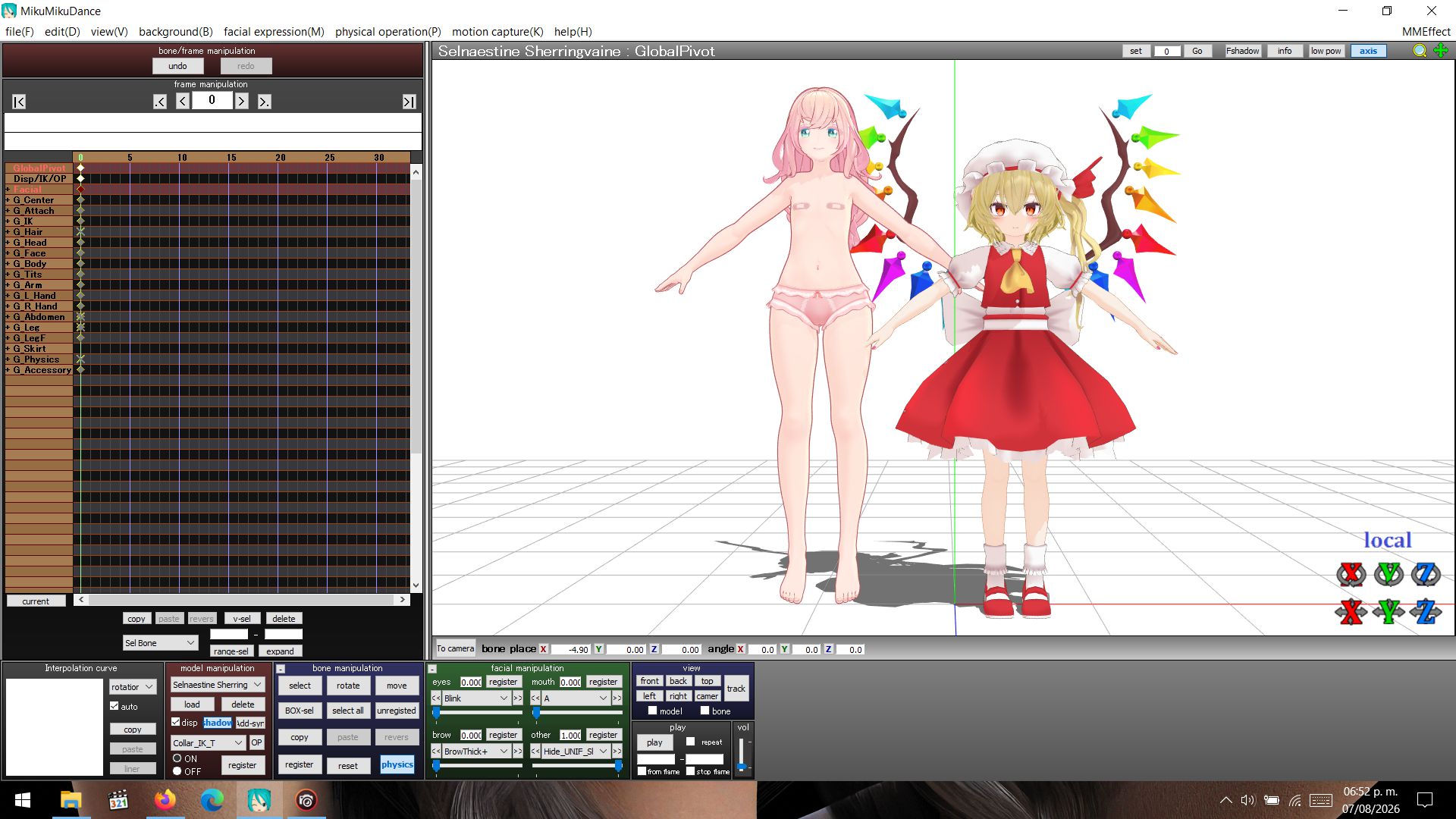This screenshot has width=1456, height=819.
Task: Expand the G_Physics bone group
Action: pos(8,359)
